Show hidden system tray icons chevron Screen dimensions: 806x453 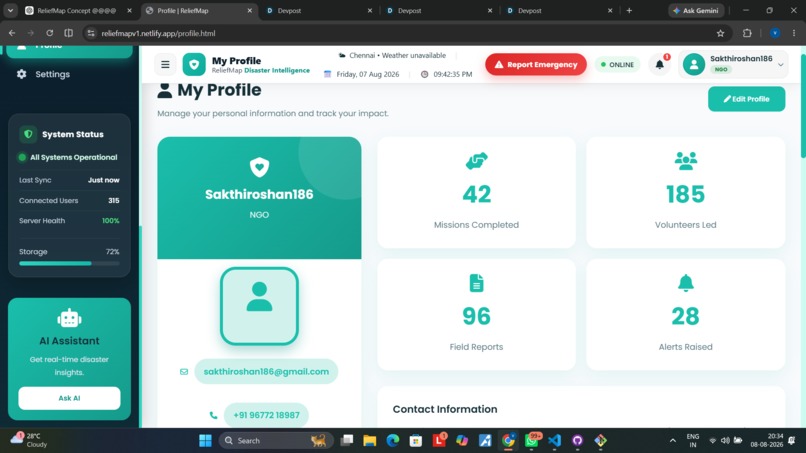point(672,441)
